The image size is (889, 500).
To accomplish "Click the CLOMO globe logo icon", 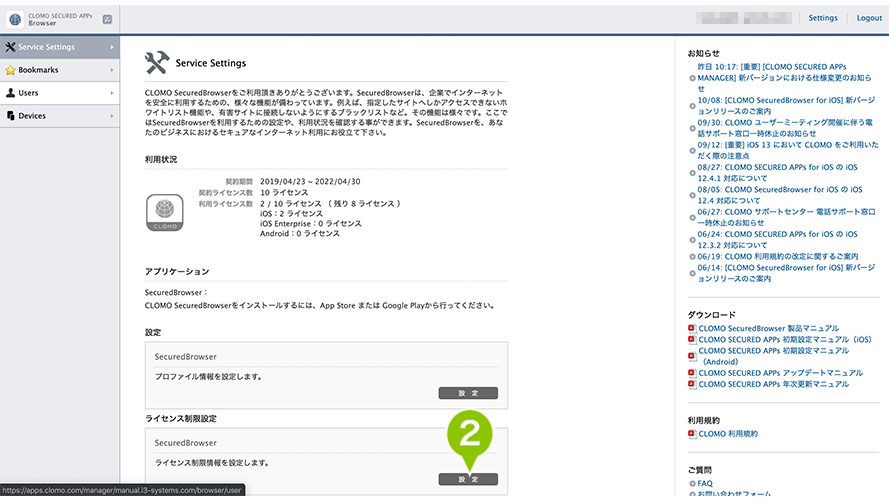I will [15, 19].
